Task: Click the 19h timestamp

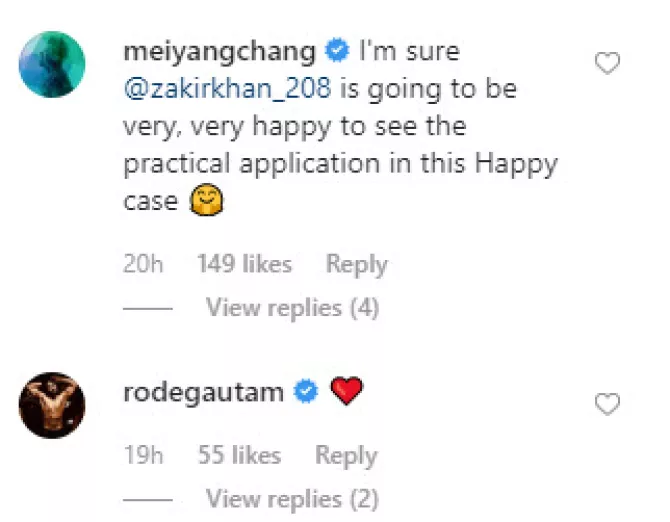Action: [143, 455]
